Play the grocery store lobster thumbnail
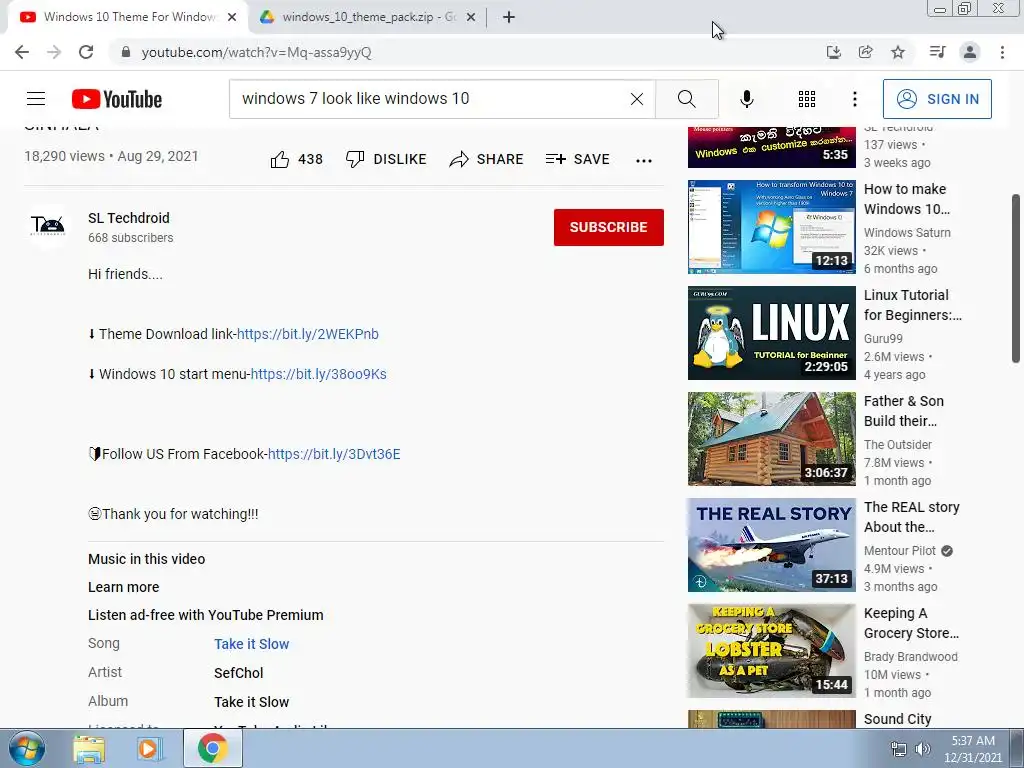 [x=771, y=650]
